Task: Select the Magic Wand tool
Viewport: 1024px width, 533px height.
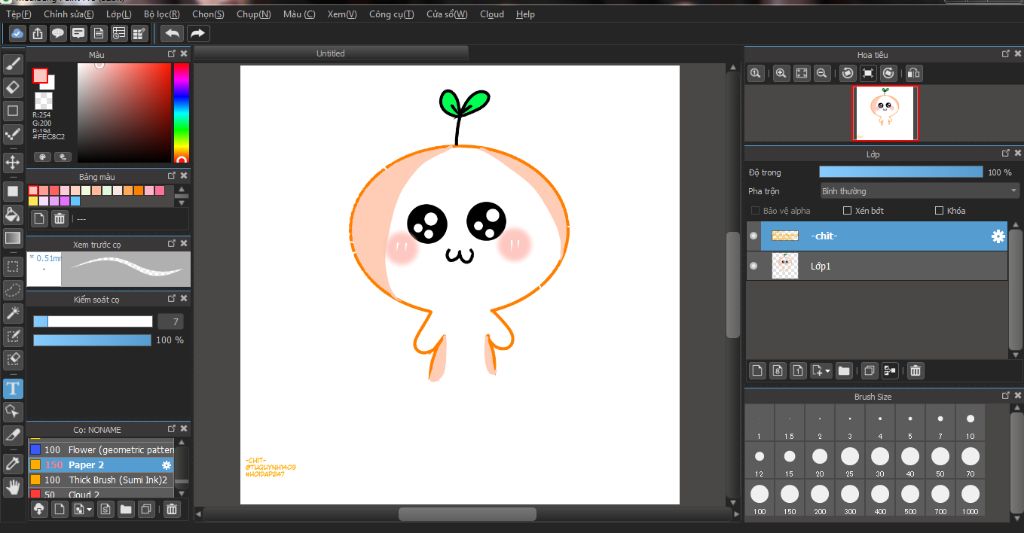Action: point(13,313)
